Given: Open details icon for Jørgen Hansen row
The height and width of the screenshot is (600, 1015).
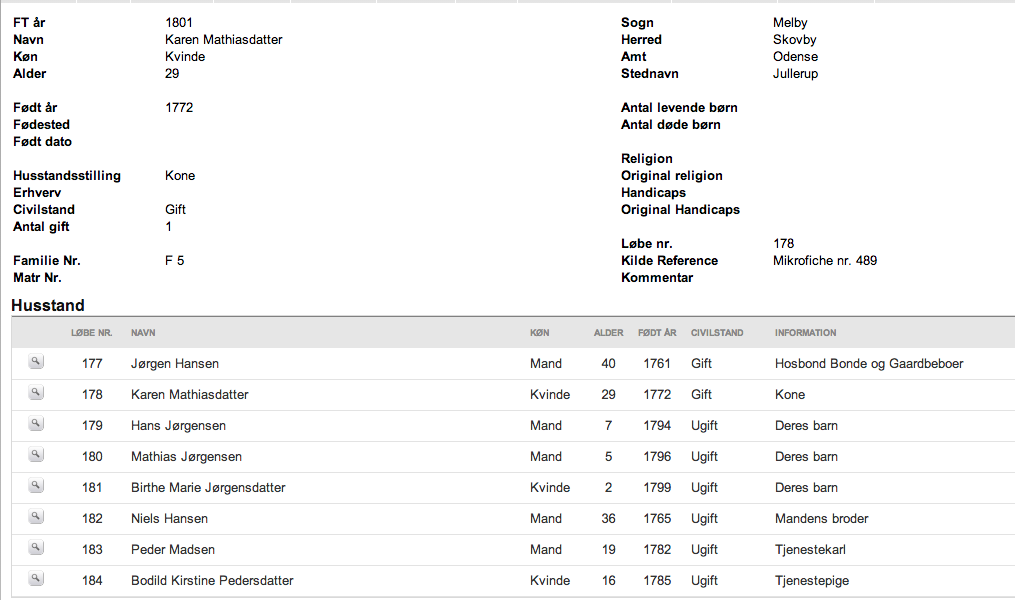Looking at the screenshot, I should [x=36, y=362].
